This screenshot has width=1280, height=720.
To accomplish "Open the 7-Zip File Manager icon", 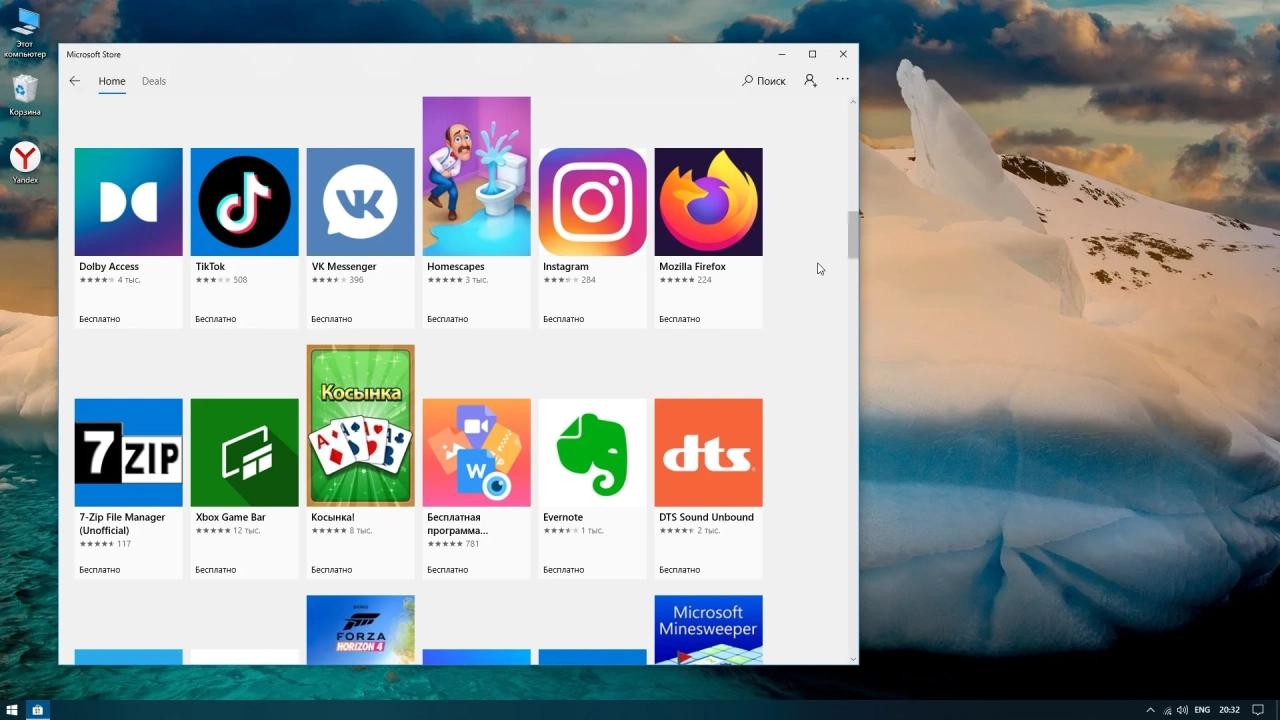I will (x=129, y=453).
